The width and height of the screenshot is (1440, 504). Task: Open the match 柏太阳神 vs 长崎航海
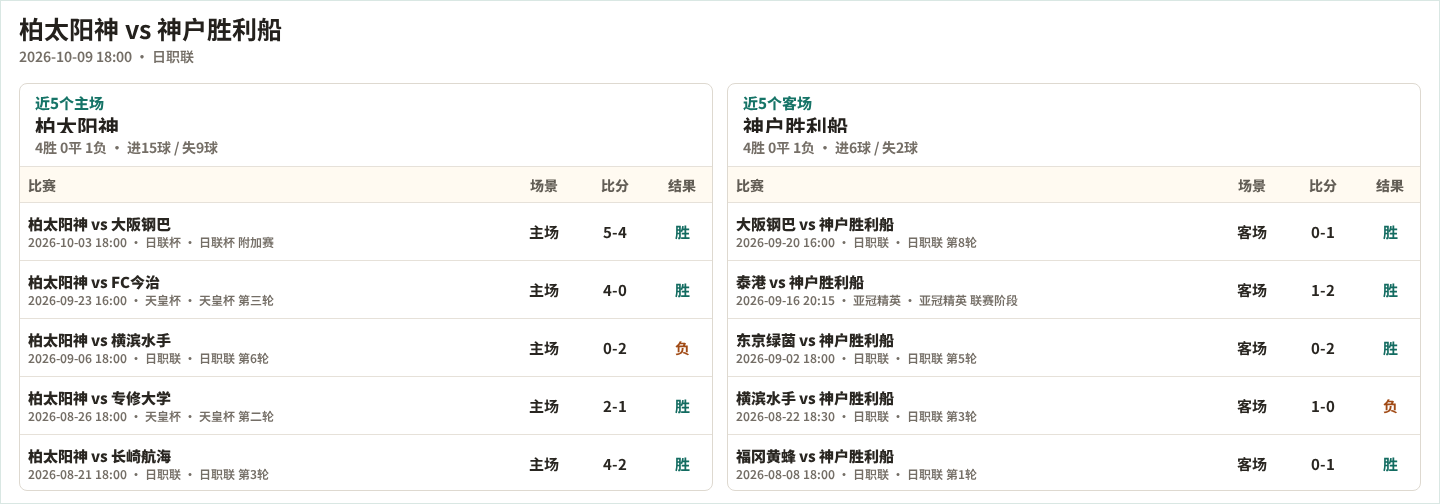(99, 456)
